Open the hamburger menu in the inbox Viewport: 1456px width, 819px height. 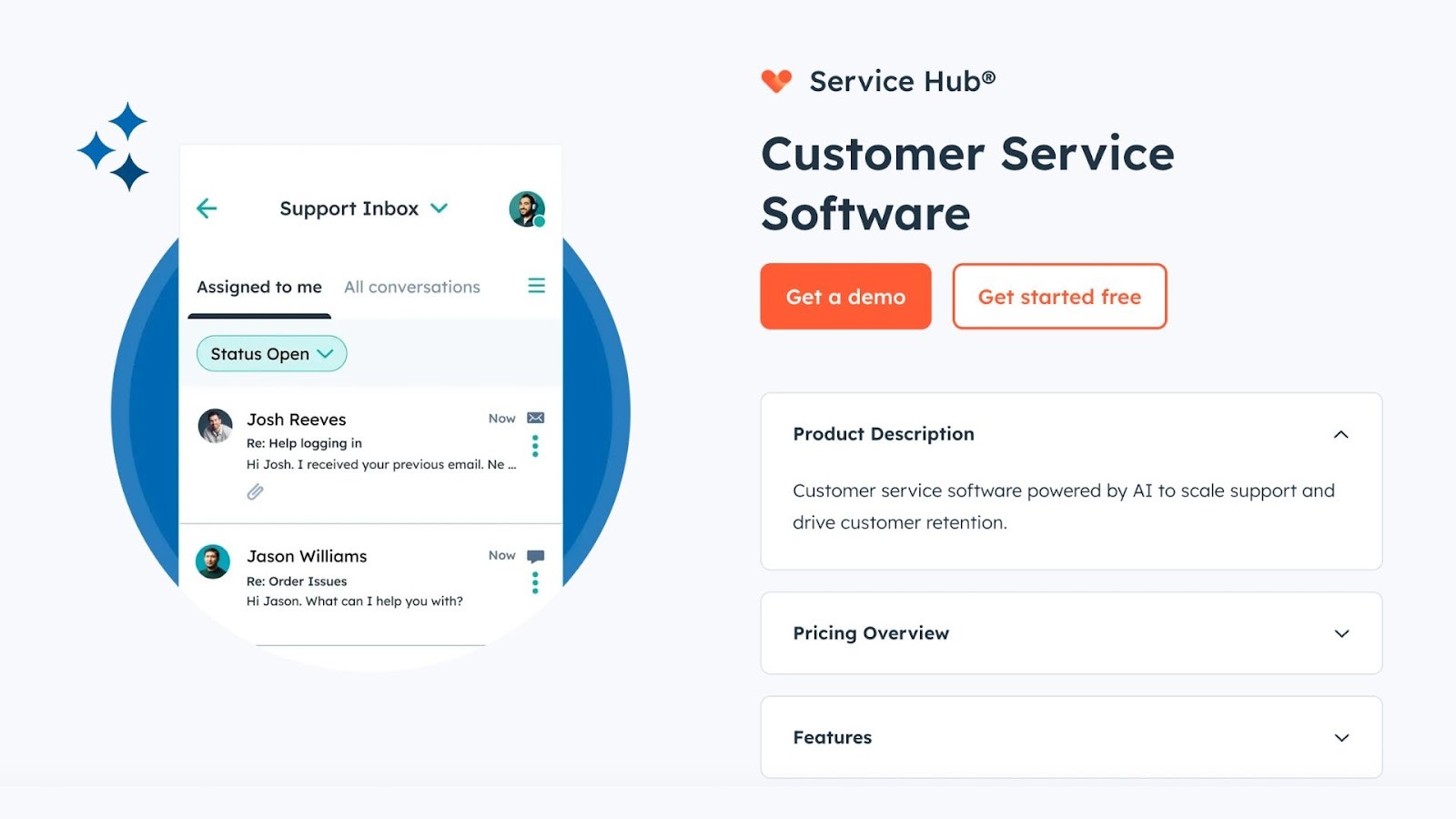click(536, 285)
